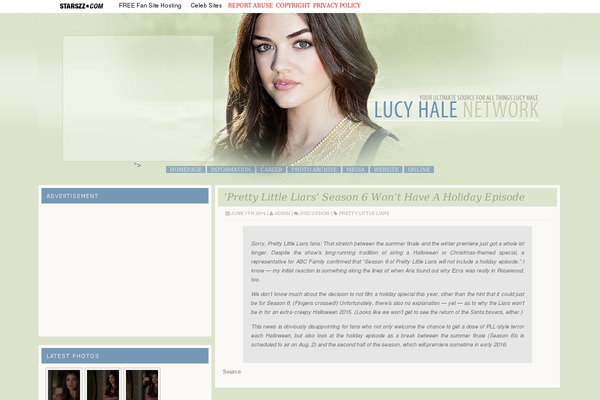The width and height of the screenshot is (600, 400).
Task: Open the first latest photo thumbnail
Action: click(64, 384)
